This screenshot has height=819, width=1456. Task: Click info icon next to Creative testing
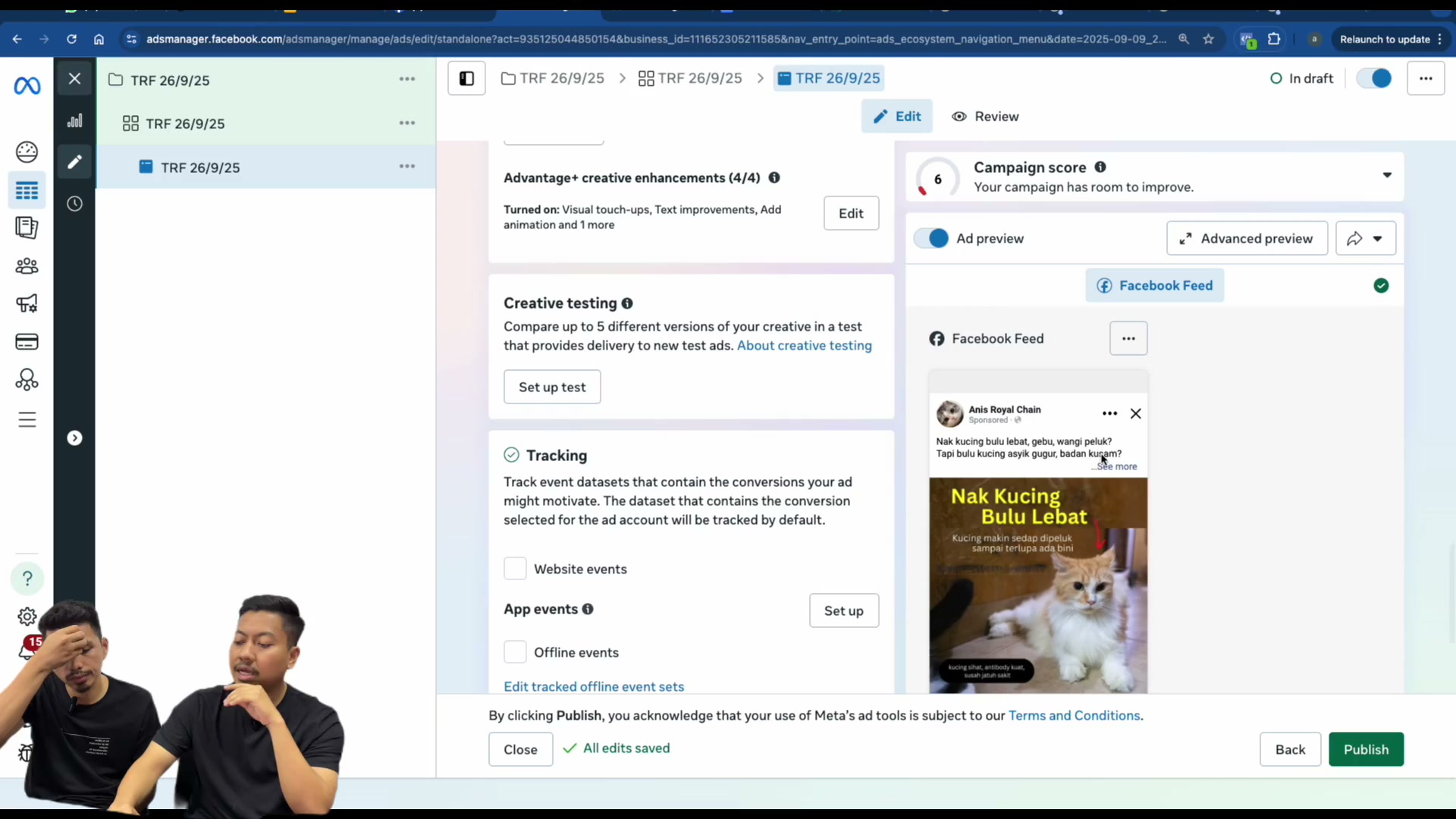[627, 303]
